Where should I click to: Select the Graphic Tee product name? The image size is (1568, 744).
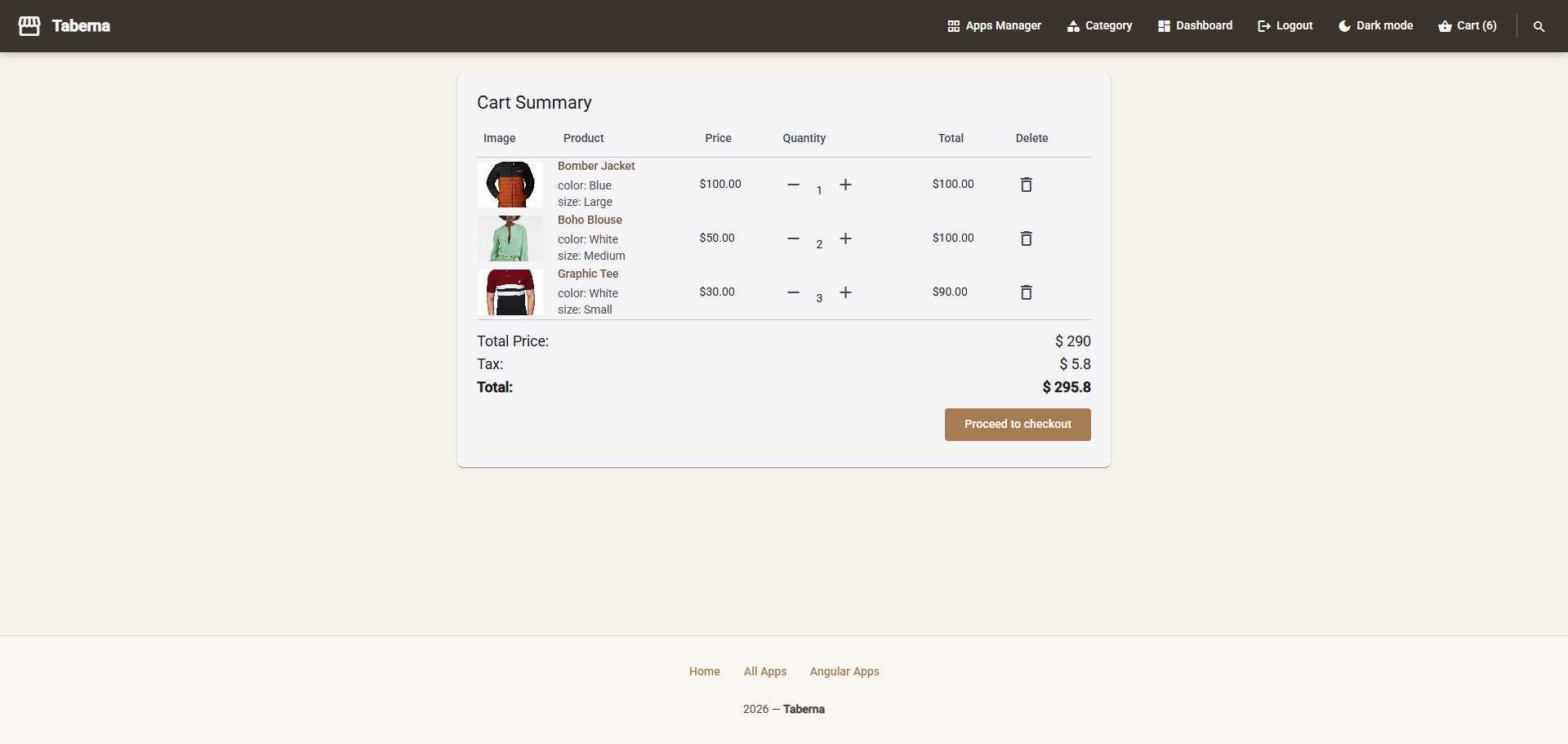588,274
